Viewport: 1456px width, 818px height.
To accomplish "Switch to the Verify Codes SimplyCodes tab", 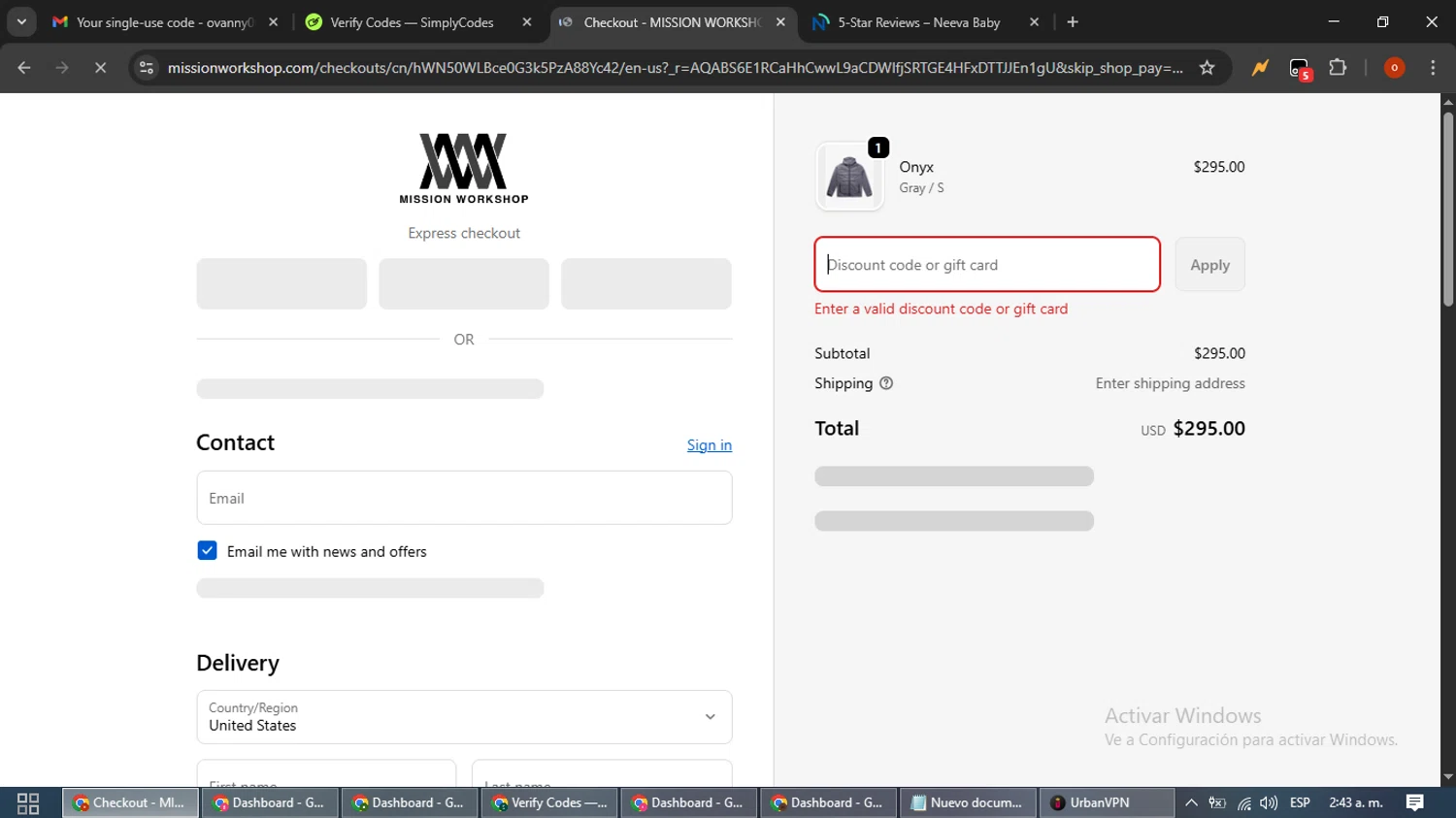I will click(x=417, y=22).
